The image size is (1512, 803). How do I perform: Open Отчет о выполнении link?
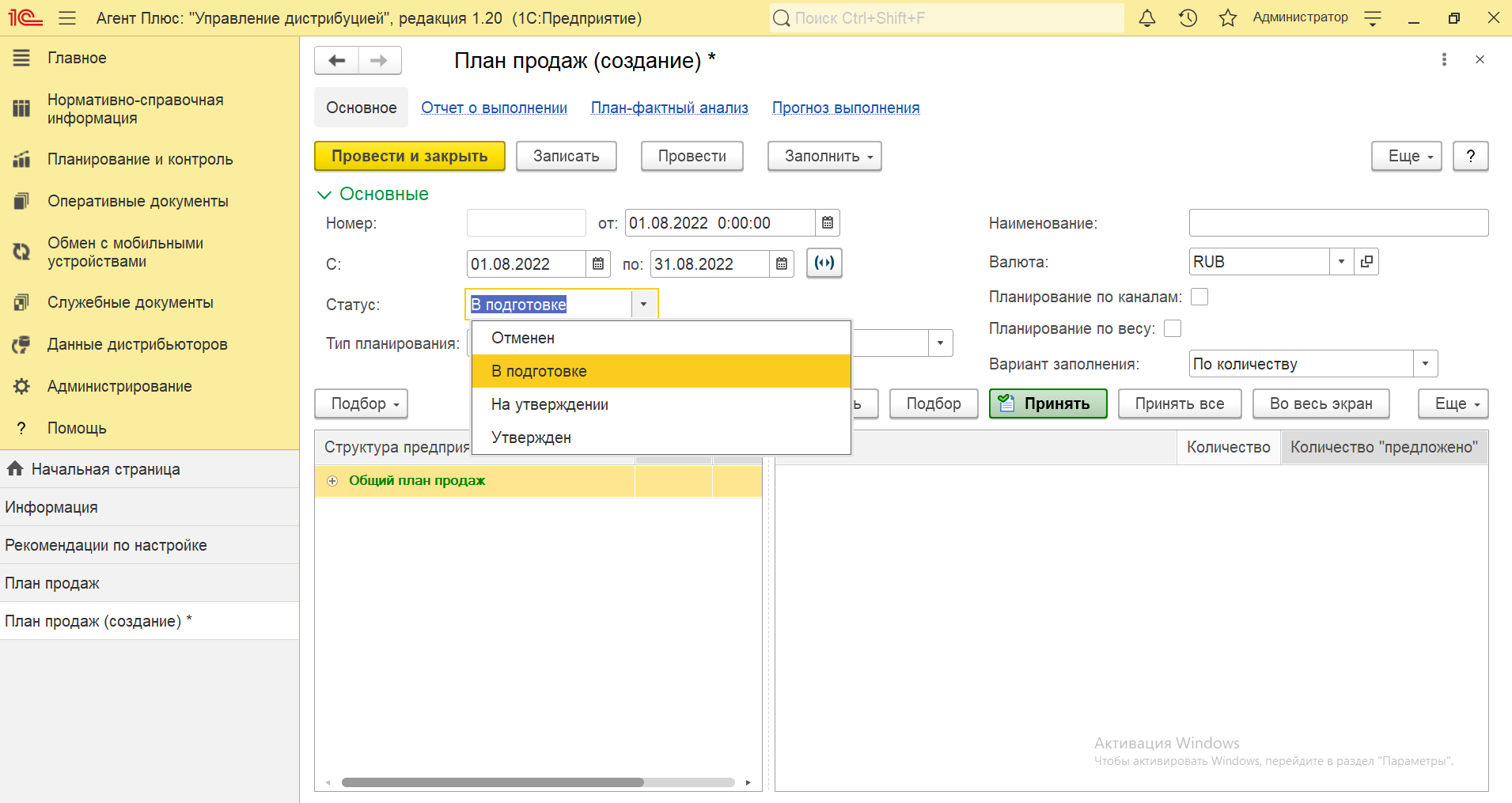click(x=494, y=108)
